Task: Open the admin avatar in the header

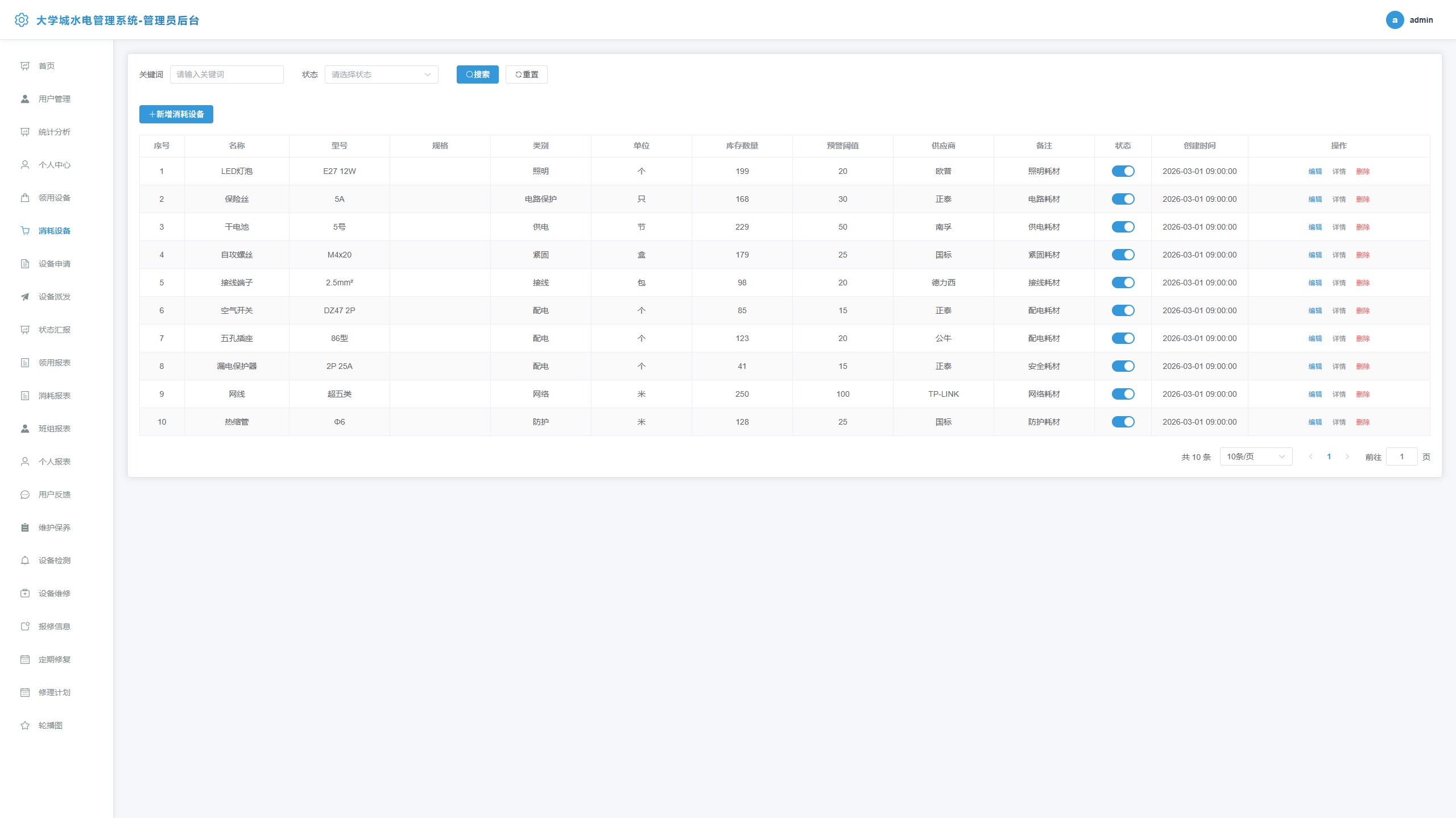Action: click(1394, 20)
